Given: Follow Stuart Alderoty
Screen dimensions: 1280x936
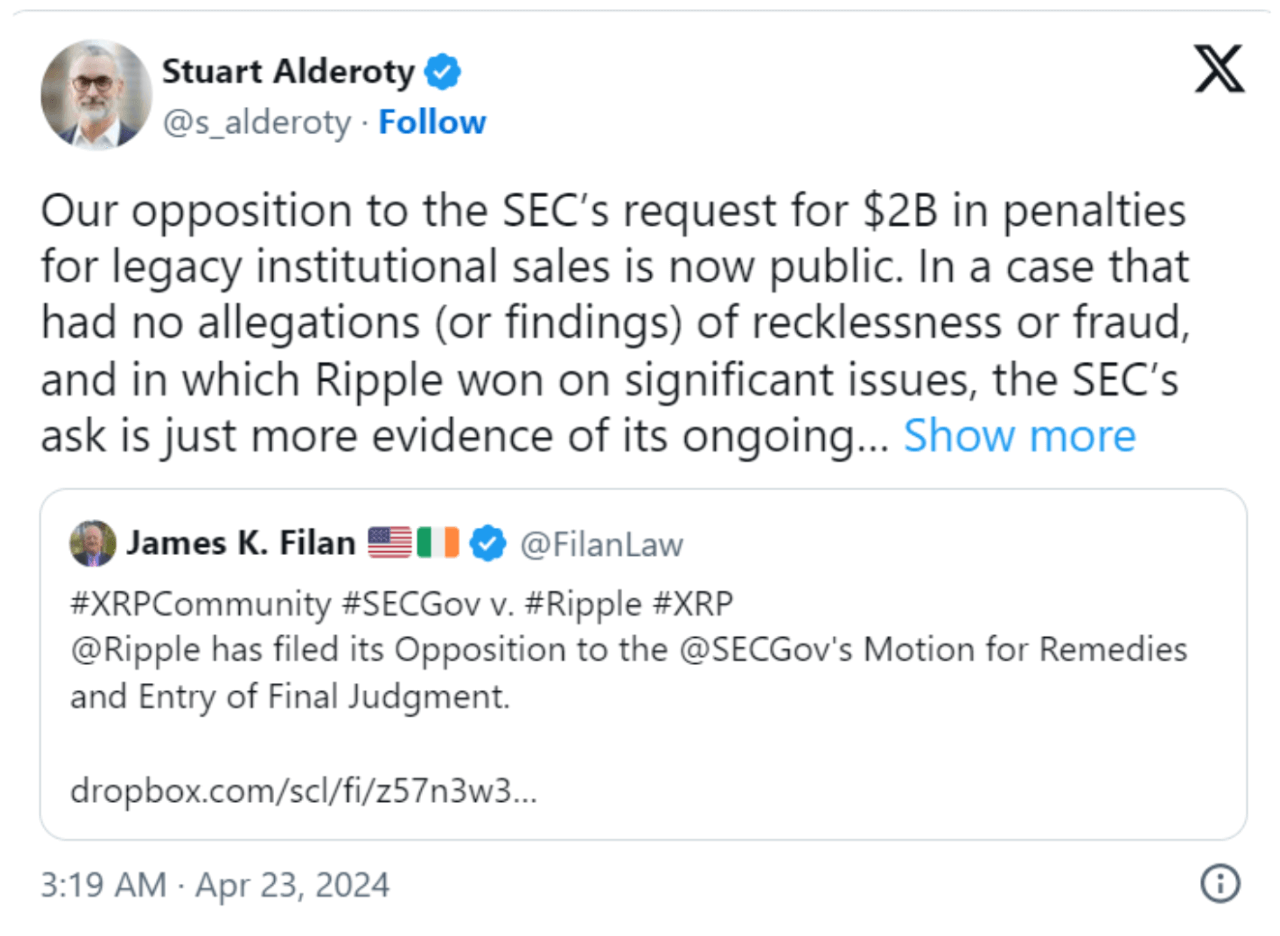Looking at the screenshot, I should click(x=432, y=122).
